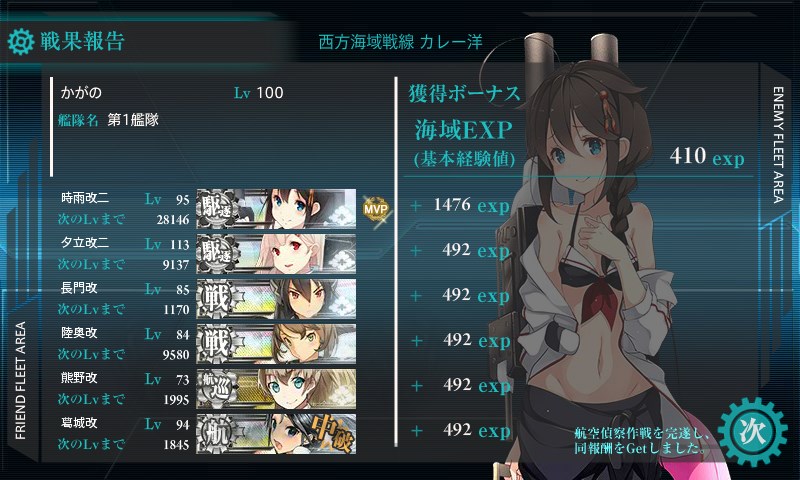This screenshot has height=480, width=800.
Task: Click the 西方海域戦線 カレー洋 map title
Action: click(x=401, y=42)
